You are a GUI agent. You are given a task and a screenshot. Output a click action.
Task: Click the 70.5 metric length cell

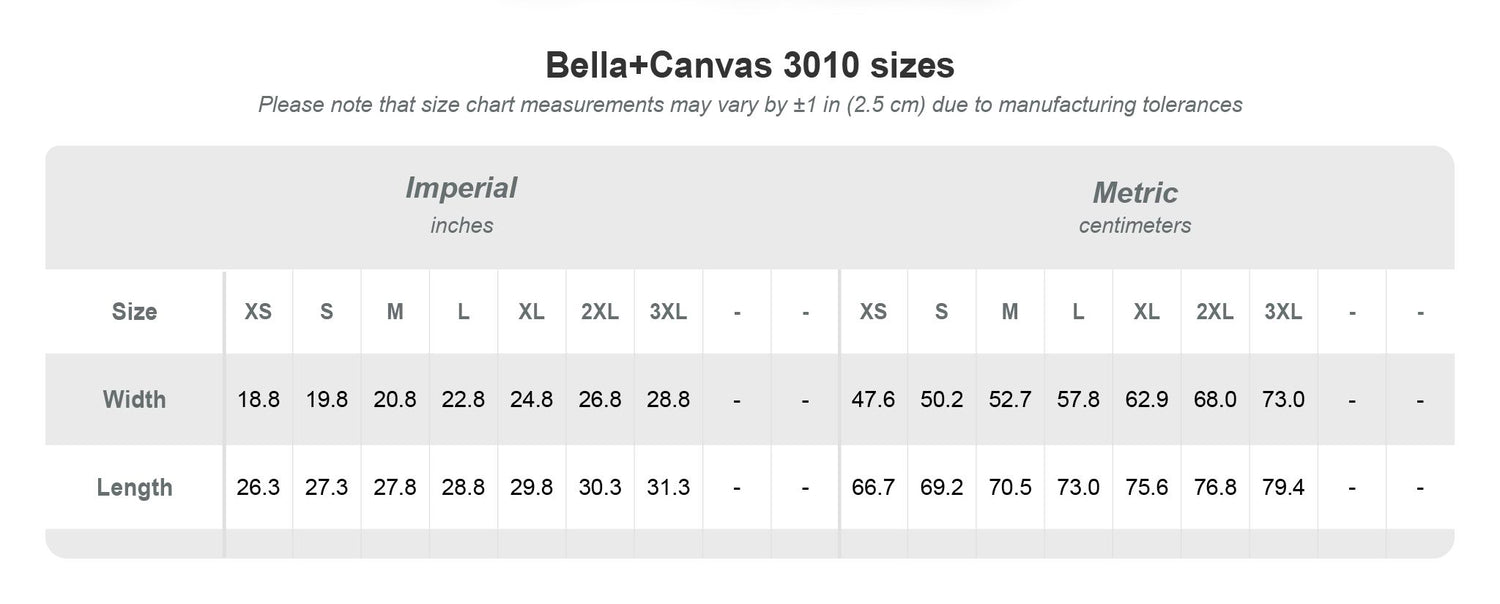[1010, 487]
